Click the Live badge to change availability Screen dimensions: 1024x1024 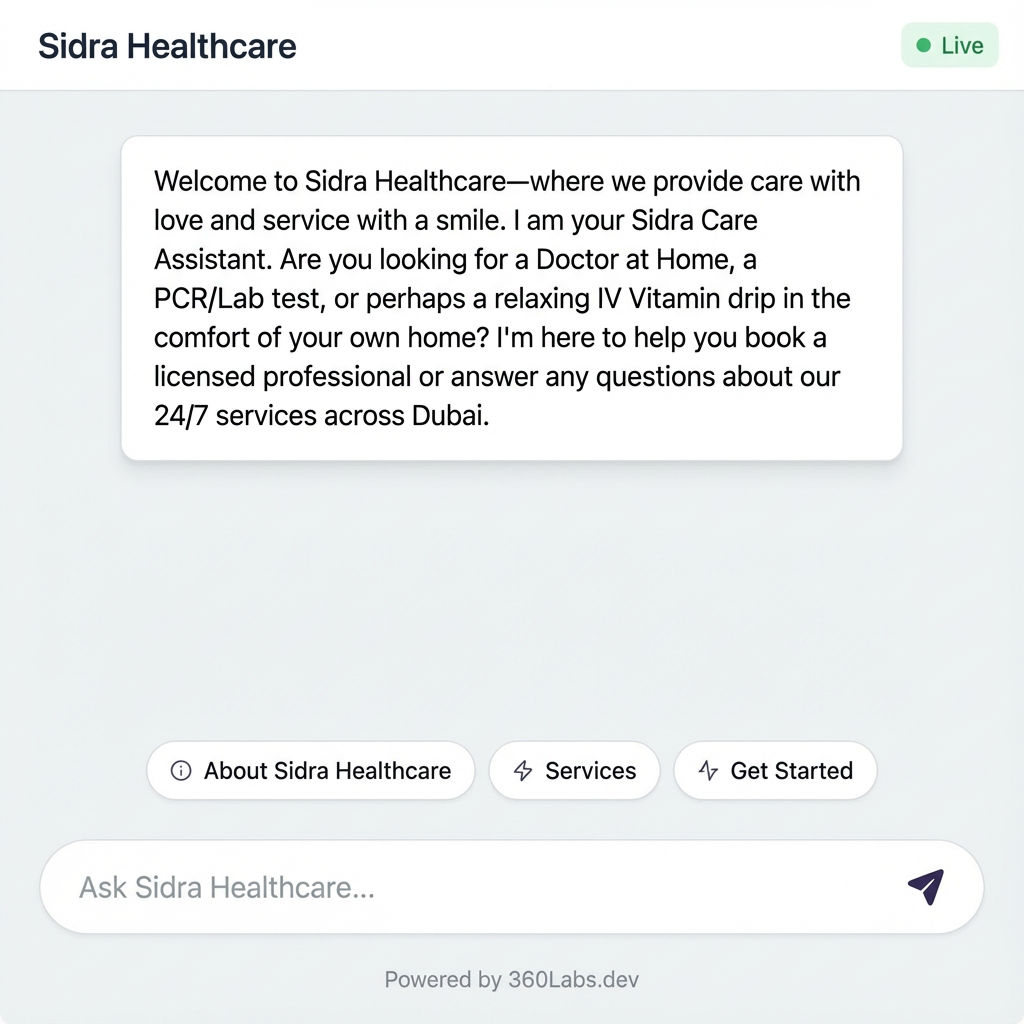tap(949, 45)
